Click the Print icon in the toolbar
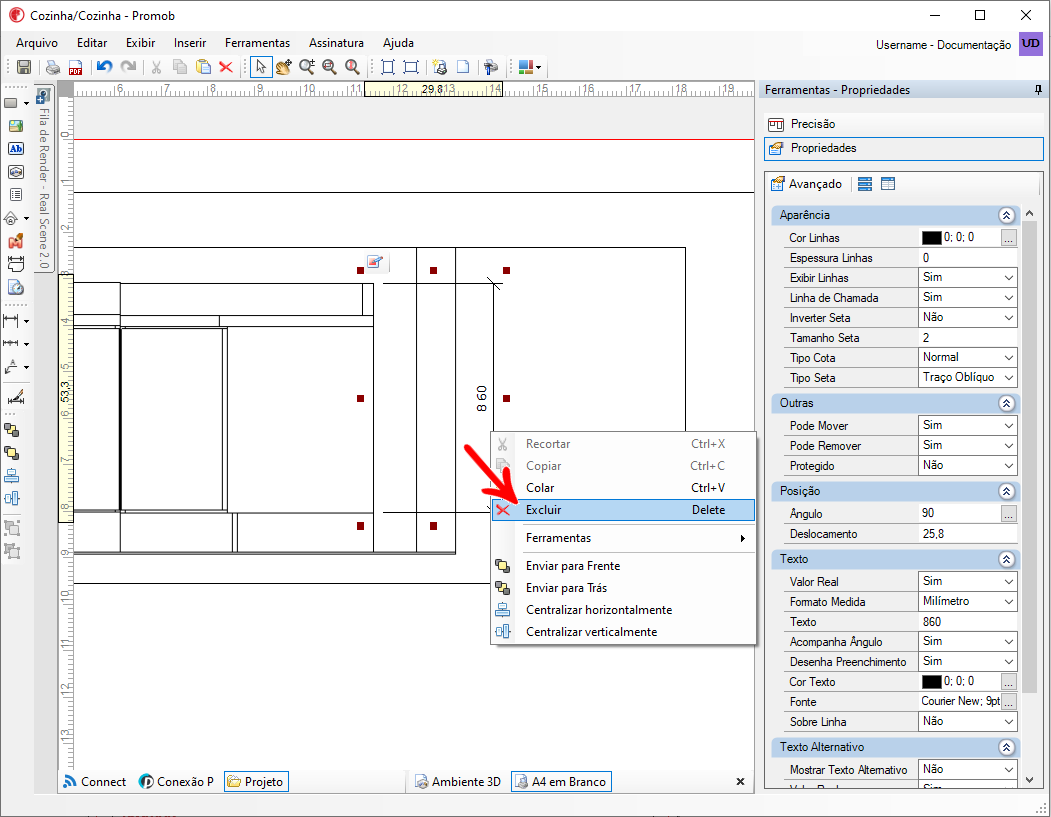This screenshot has width=1051, height=817. tap(53, 67)
